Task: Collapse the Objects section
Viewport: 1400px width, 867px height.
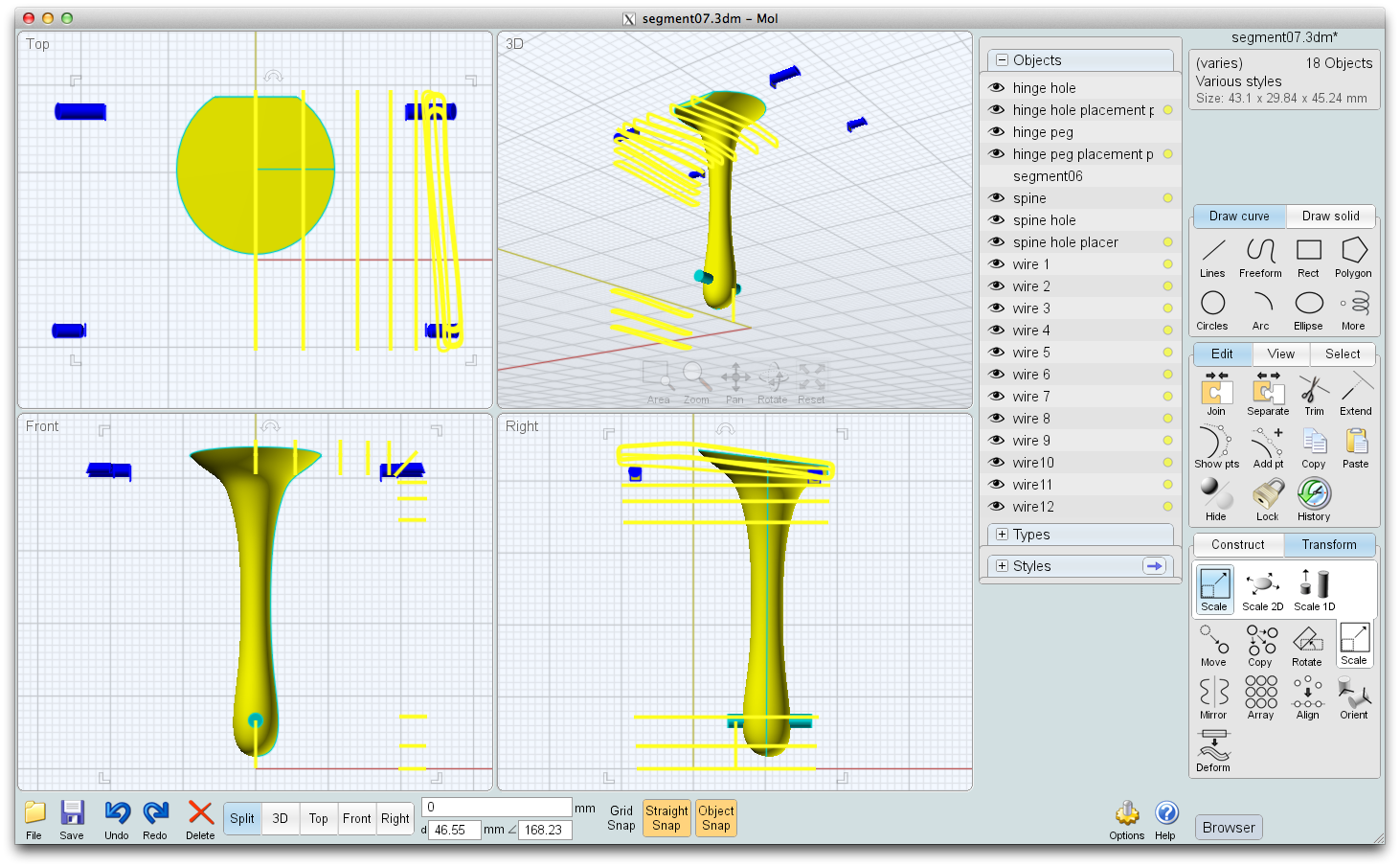Action: (1002, 59)
